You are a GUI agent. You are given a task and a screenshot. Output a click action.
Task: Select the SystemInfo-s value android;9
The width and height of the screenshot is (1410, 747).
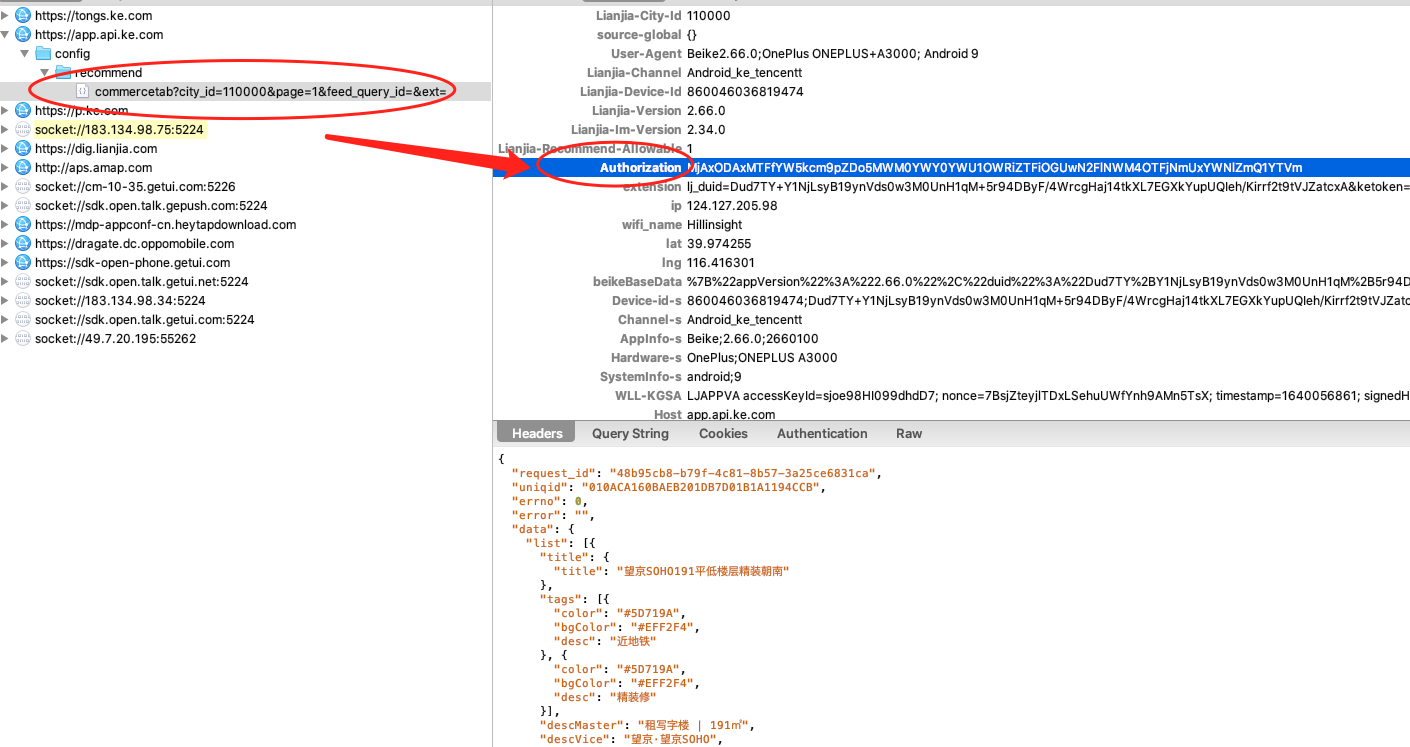[714, 376]
